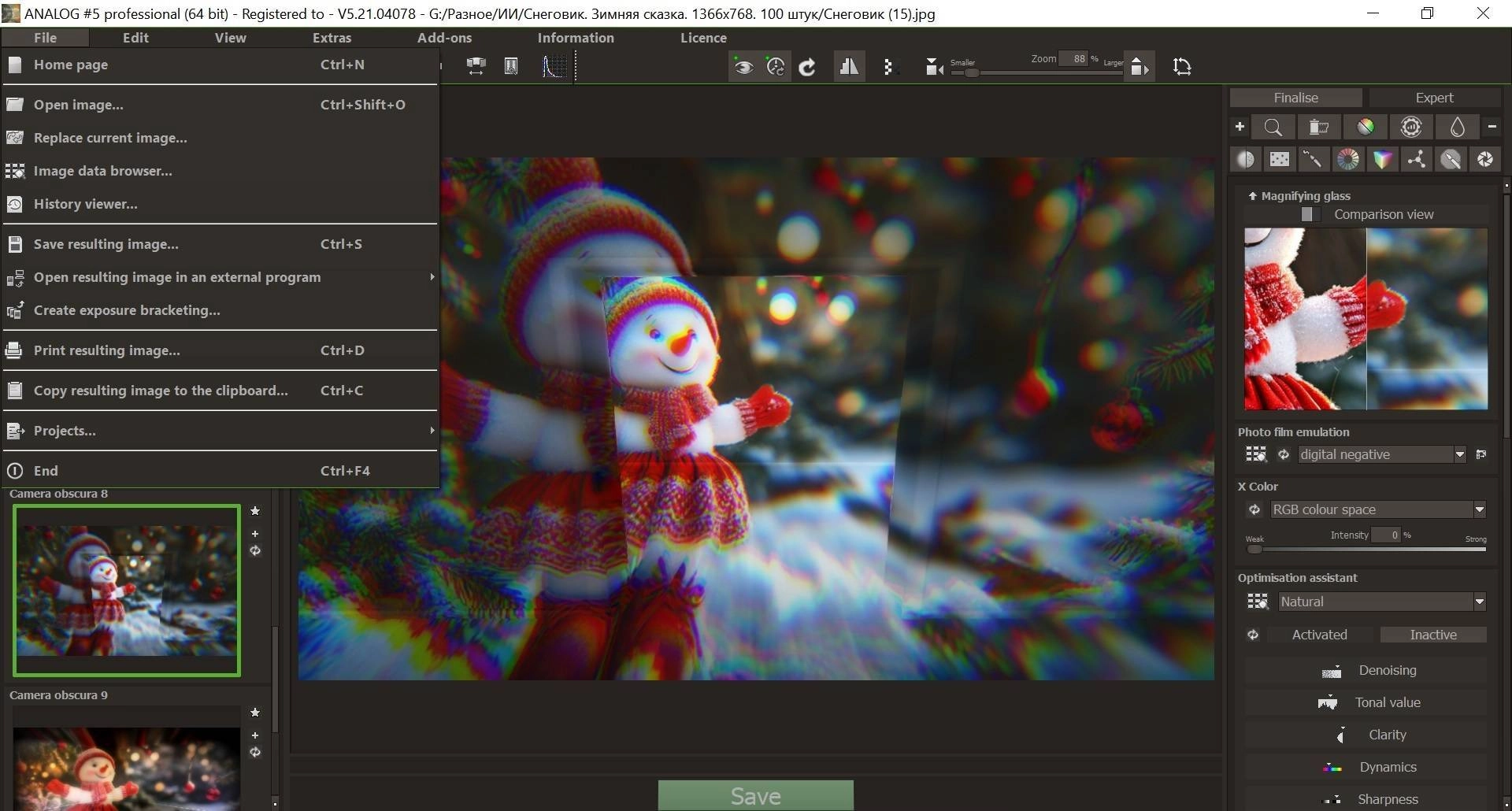Switch to the Expert tab
The image size is (1512, 811).
1434,98
